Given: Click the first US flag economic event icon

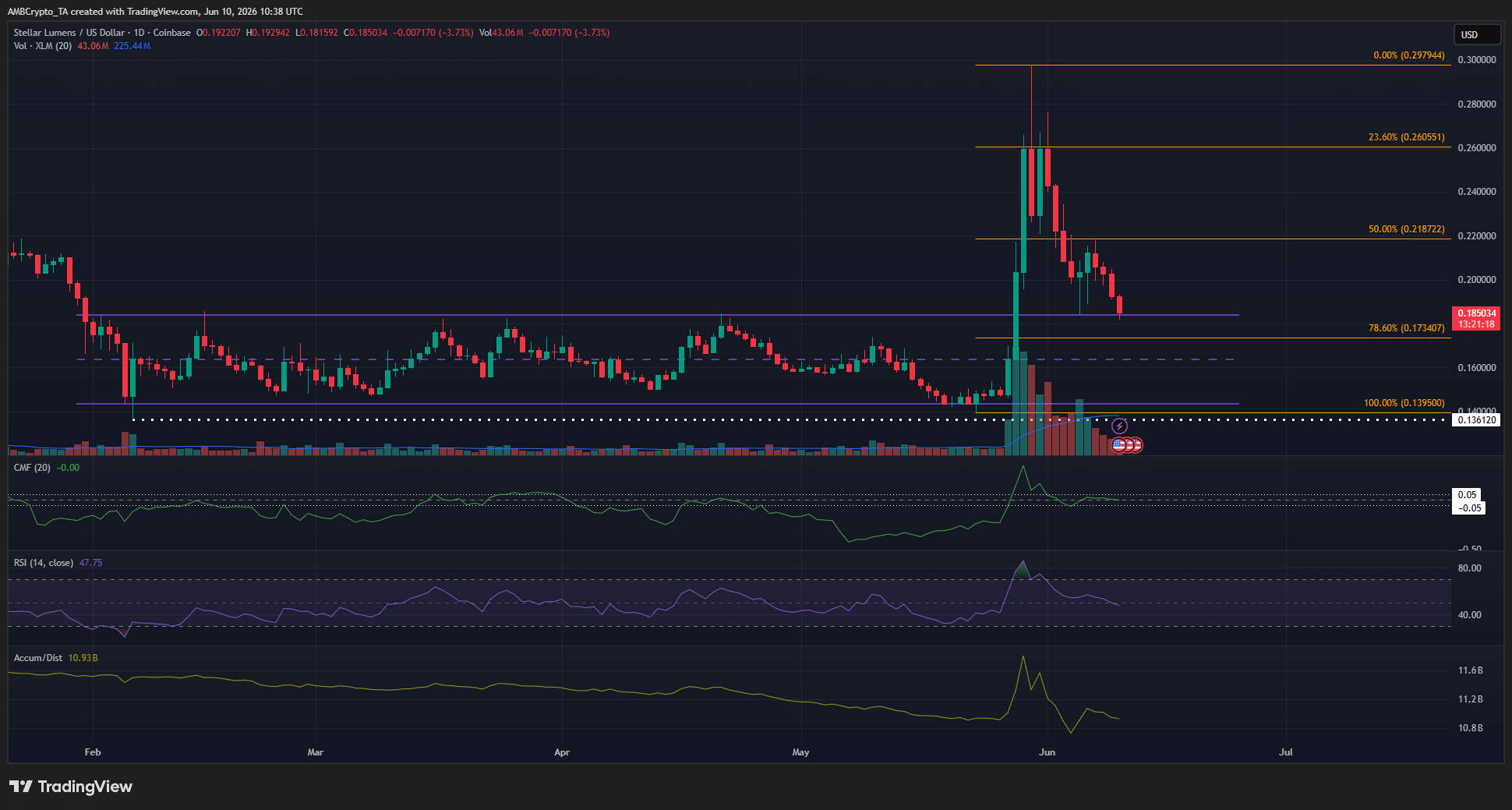Looking at the screenshot, I should [1119, 445].
